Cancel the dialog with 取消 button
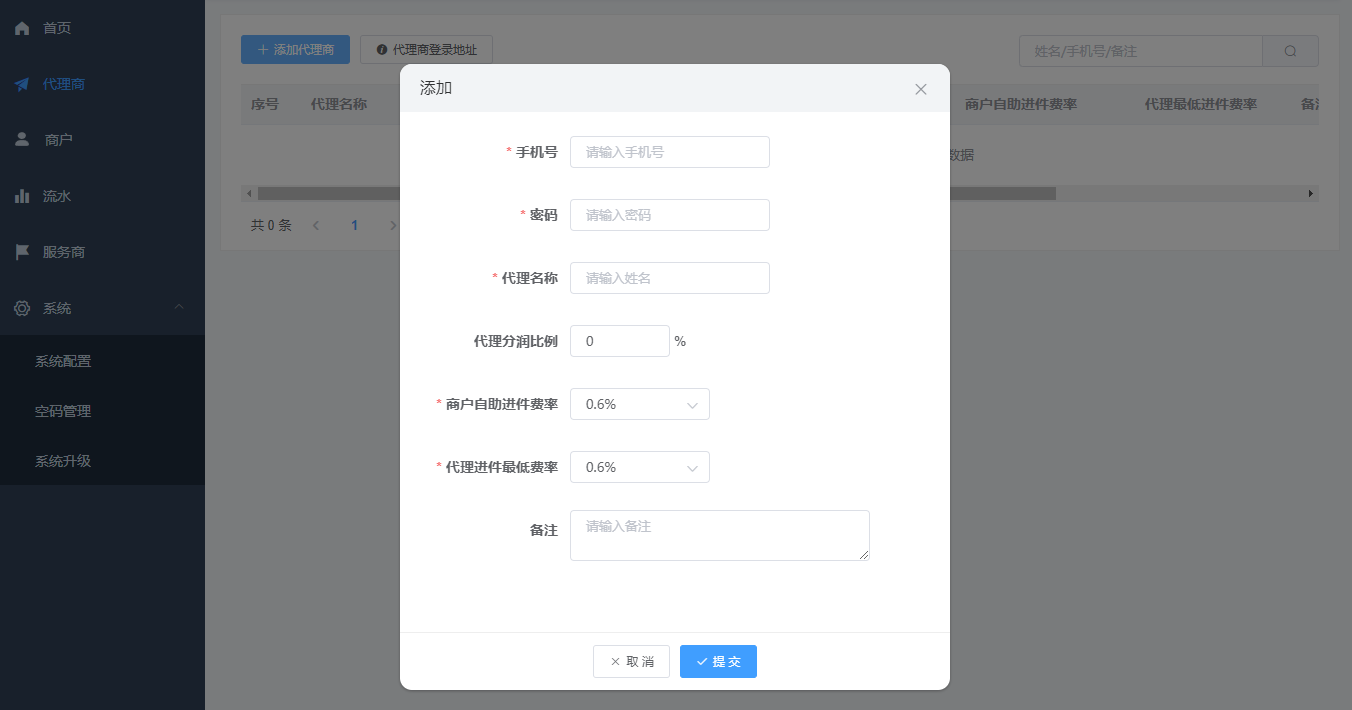Image resolution: width=1352 pixels, height=710 pixels. point(631,661)
